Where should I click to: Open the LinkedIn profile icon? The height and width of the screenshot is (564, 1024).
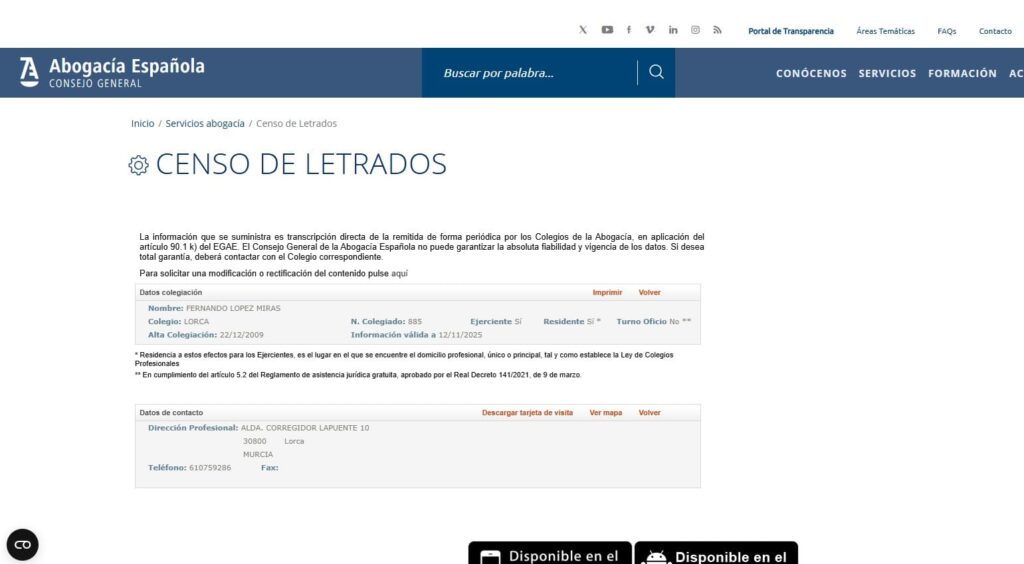[673, 30]
